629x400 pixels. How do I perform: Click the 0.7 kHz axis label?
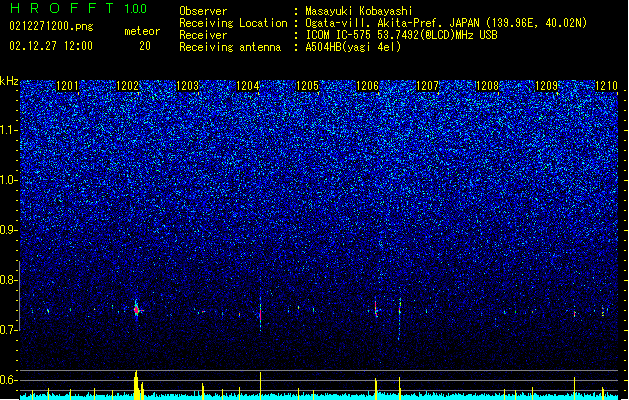click(9, 330)
